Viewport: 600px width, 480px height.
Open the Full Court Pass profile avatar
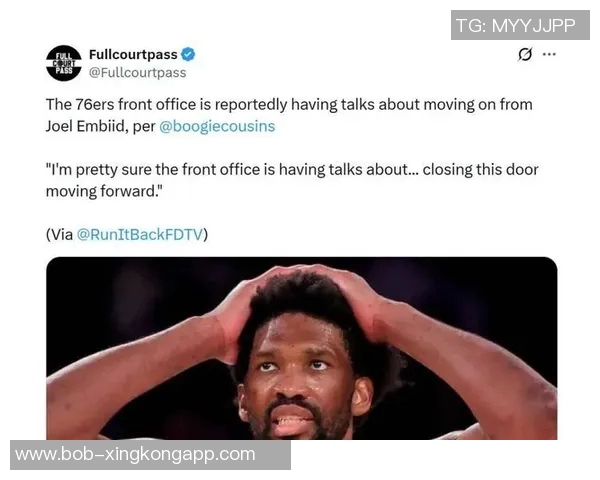[x=64, y=63]
